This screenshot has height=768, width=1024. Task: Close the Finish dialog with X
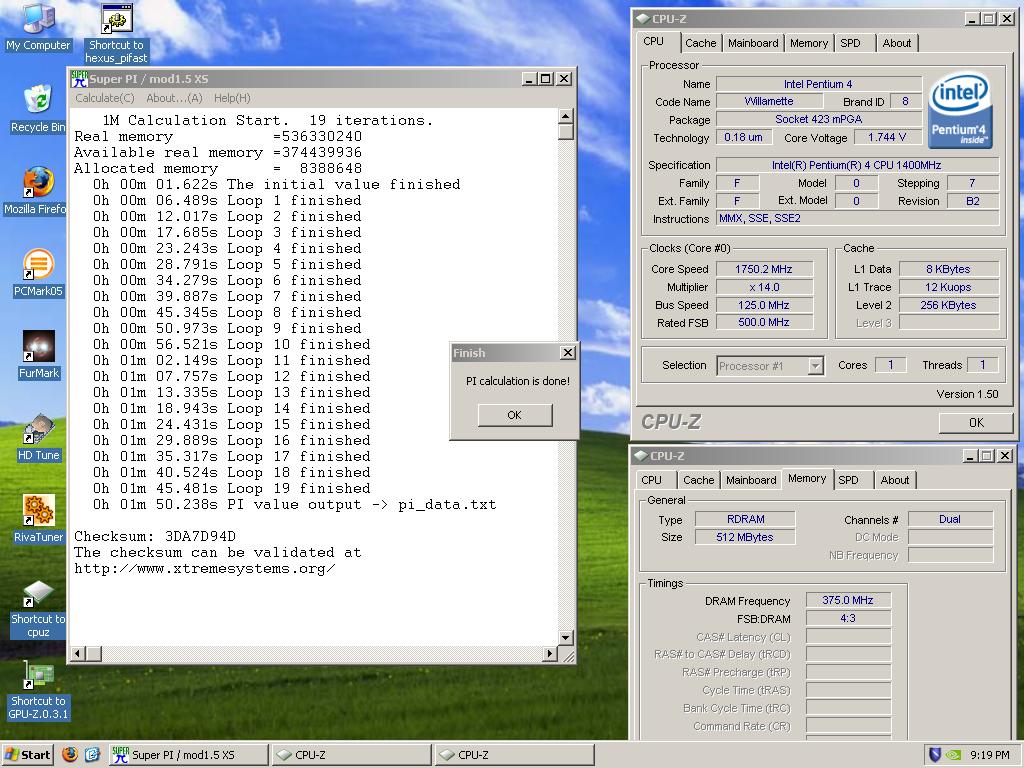(568, 353)
